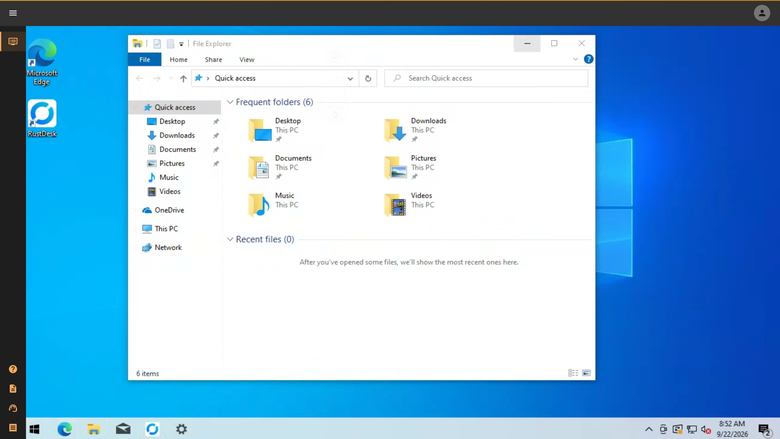Go back with the back arrow
This screenshot has width=780, height=439.
[139, 79]
